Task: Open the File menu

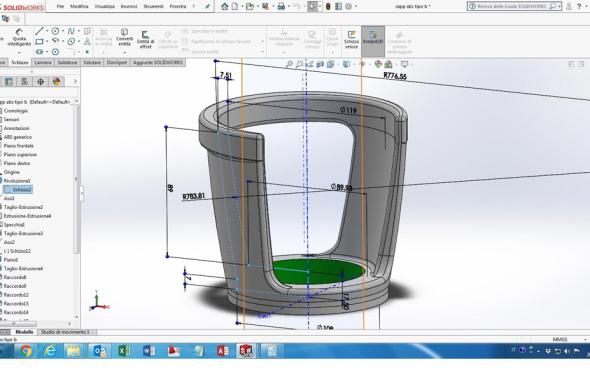Action: pyautogui.click(x=60, y=6)
